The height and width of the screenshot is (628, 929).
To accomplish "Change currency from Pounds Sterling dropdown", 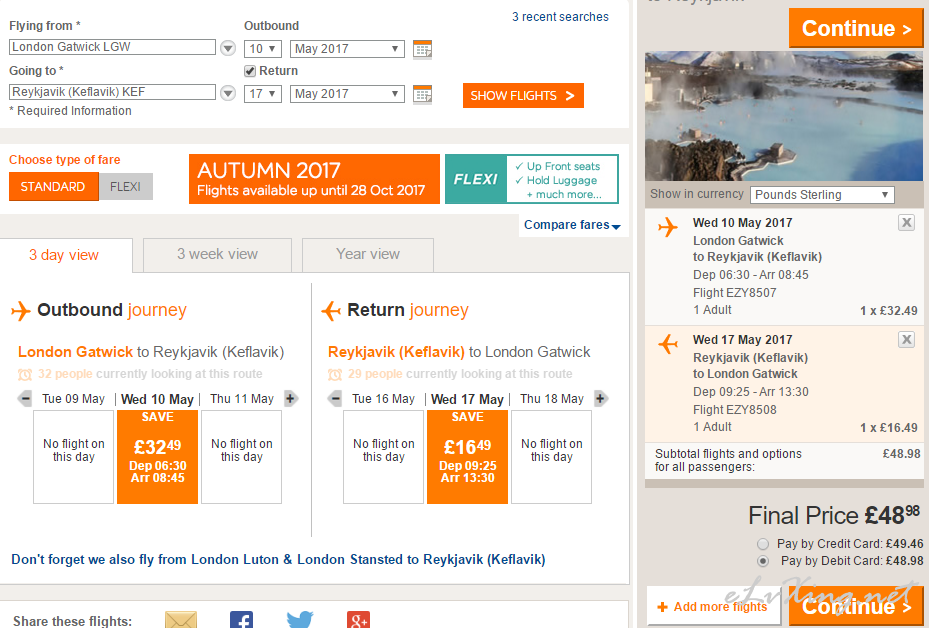I will [822, 195].
